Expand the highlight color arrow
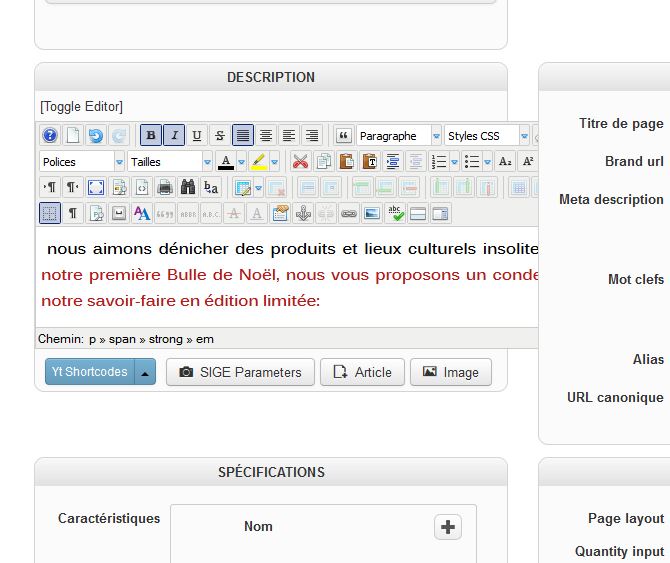This screenshot has width=670, height=563. point(275,162)
